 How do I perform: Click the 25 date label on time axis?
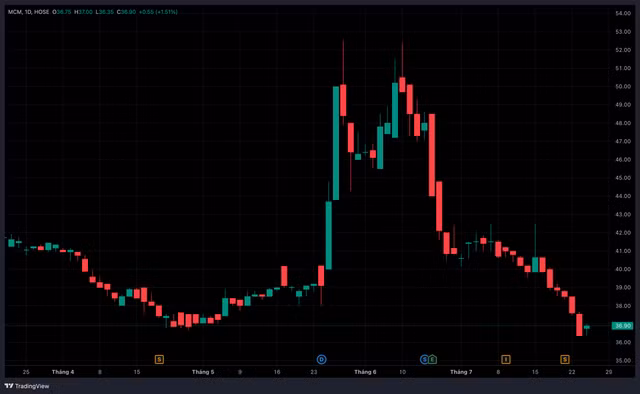tap(26, 372)
